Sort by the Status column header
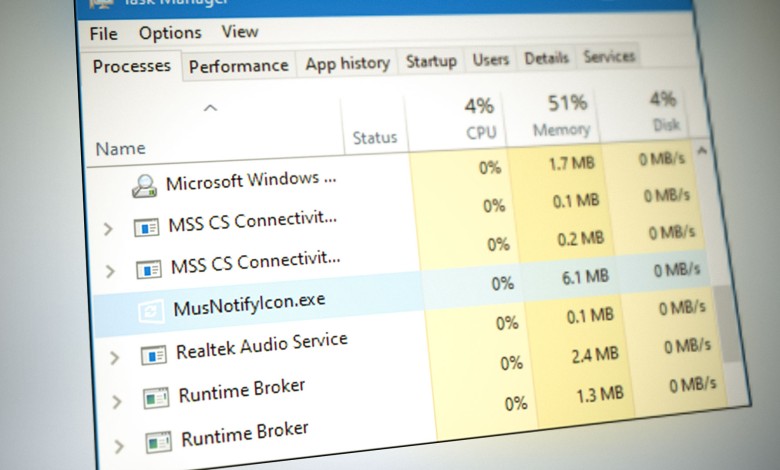This screenshot has width=780, height=470. 375,138
